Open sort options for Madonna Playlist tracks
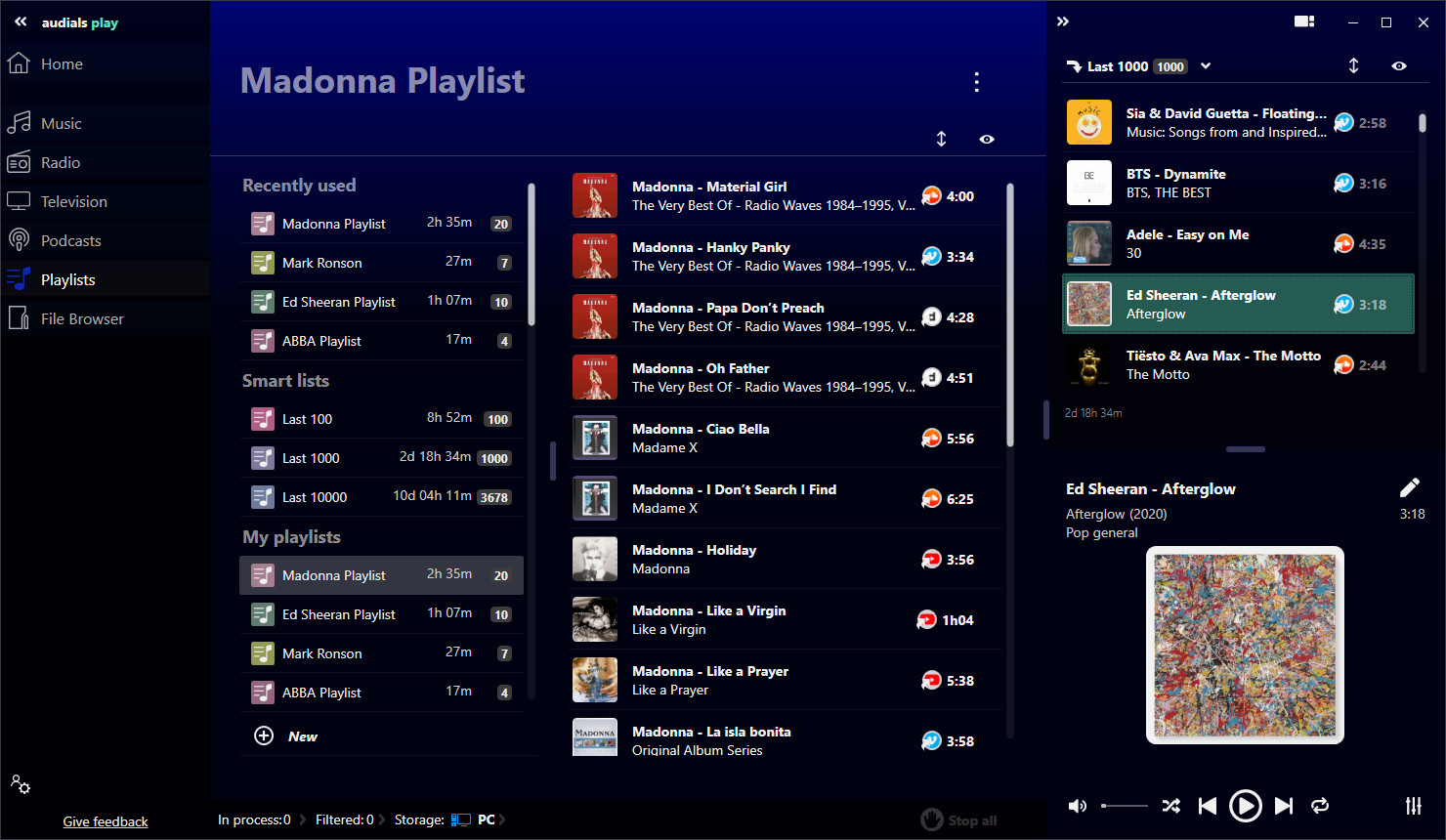1446x840 pixels. click(x=941, y=139)
